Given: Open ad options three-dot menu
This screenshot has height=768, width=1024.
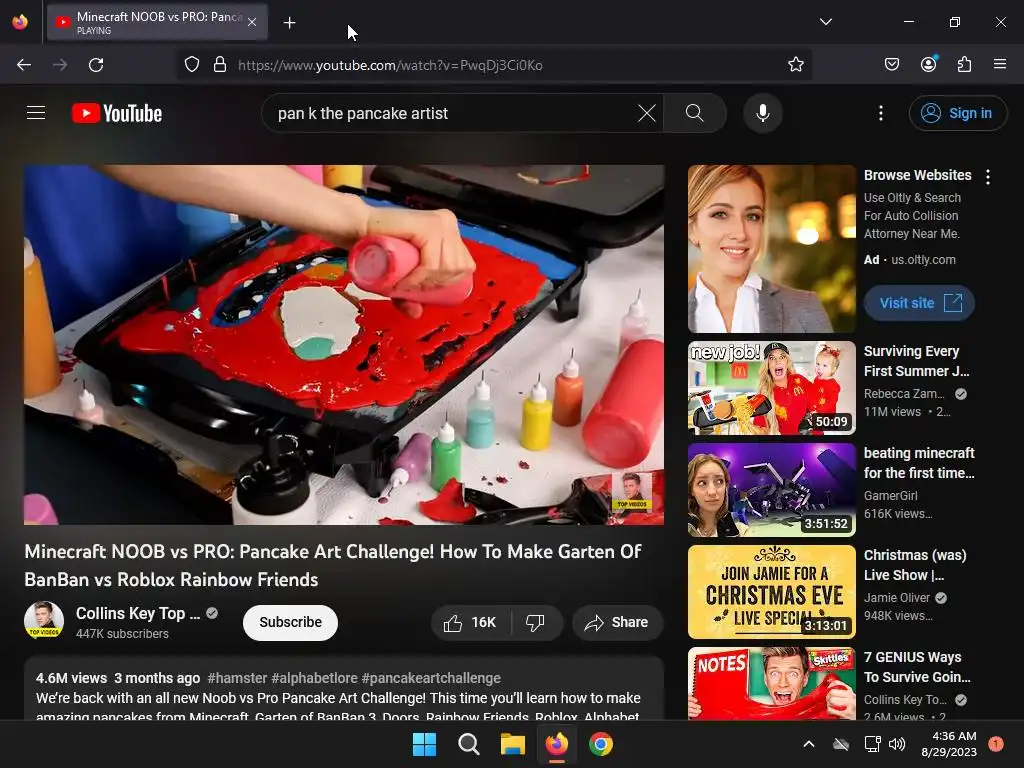Looking at the screenshot, I should click(987, 177).
